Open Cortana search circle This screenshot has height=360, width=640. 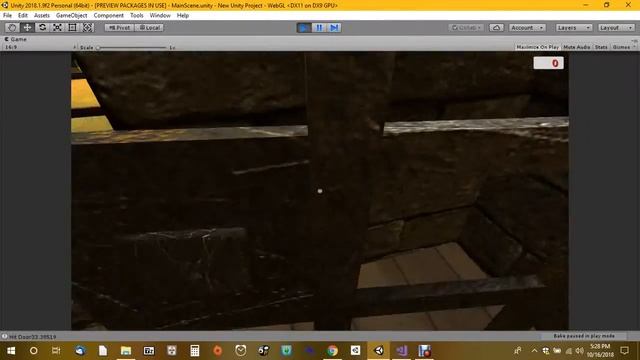pyautogui.click(x=33, y=351)
